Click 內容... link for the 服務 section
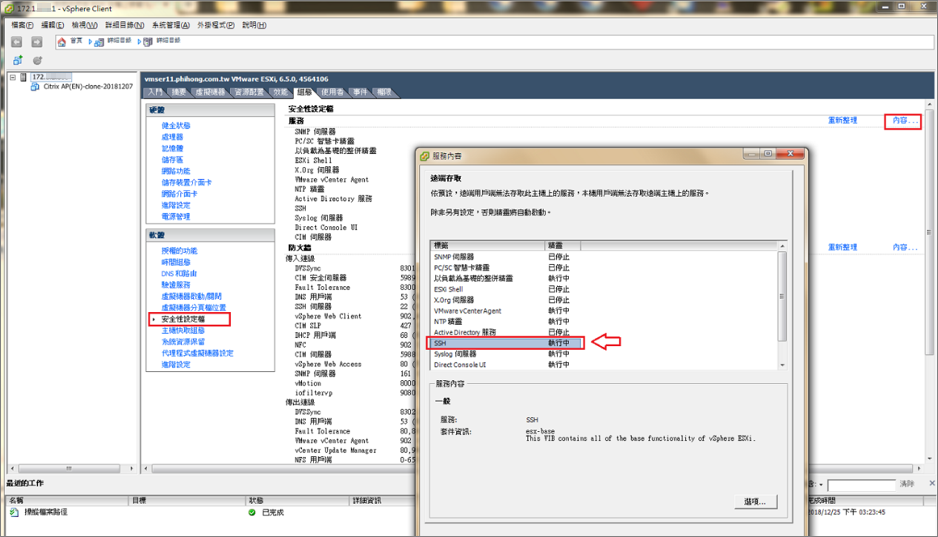Screen dimensions: 938x537 click(x=904, y=120)
